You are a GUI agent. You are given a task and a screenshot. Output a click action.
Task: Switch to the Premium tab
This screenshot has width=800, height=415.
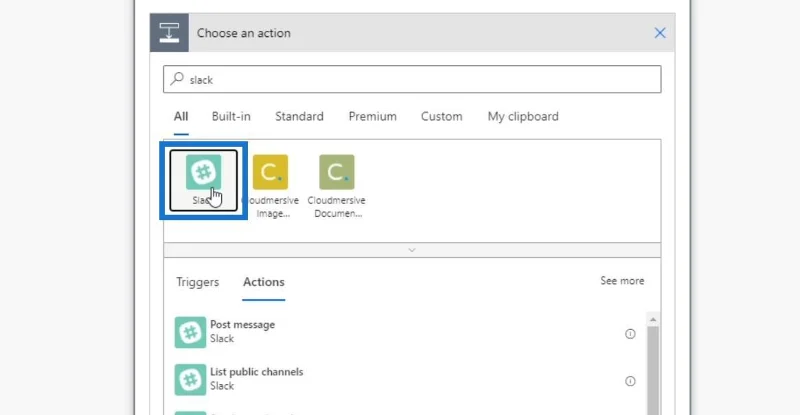372,116
